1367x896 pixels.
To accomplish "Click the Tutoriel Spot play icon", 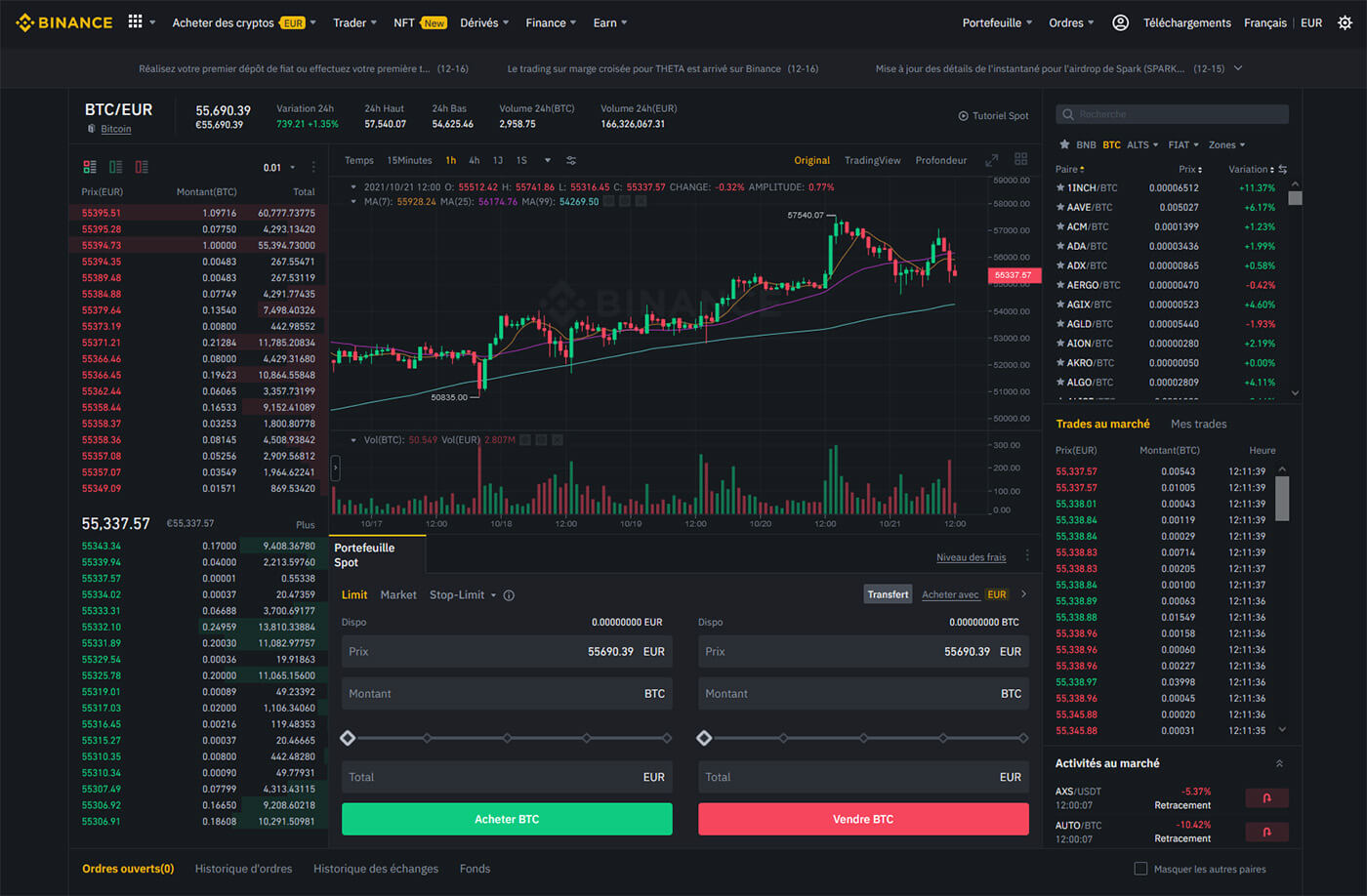I will click(x=963, y=116).
